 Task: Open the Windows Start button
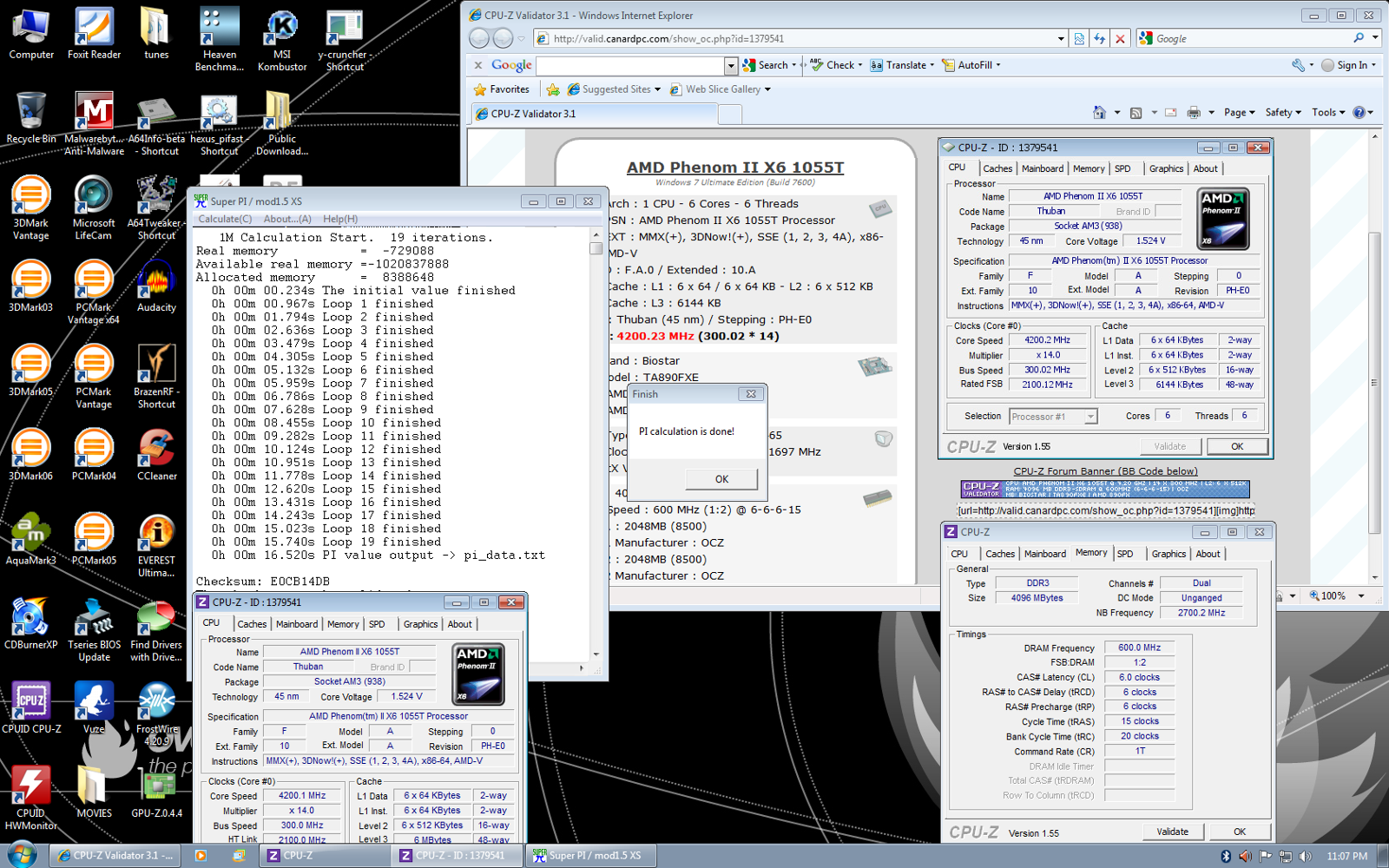[21, 855]
